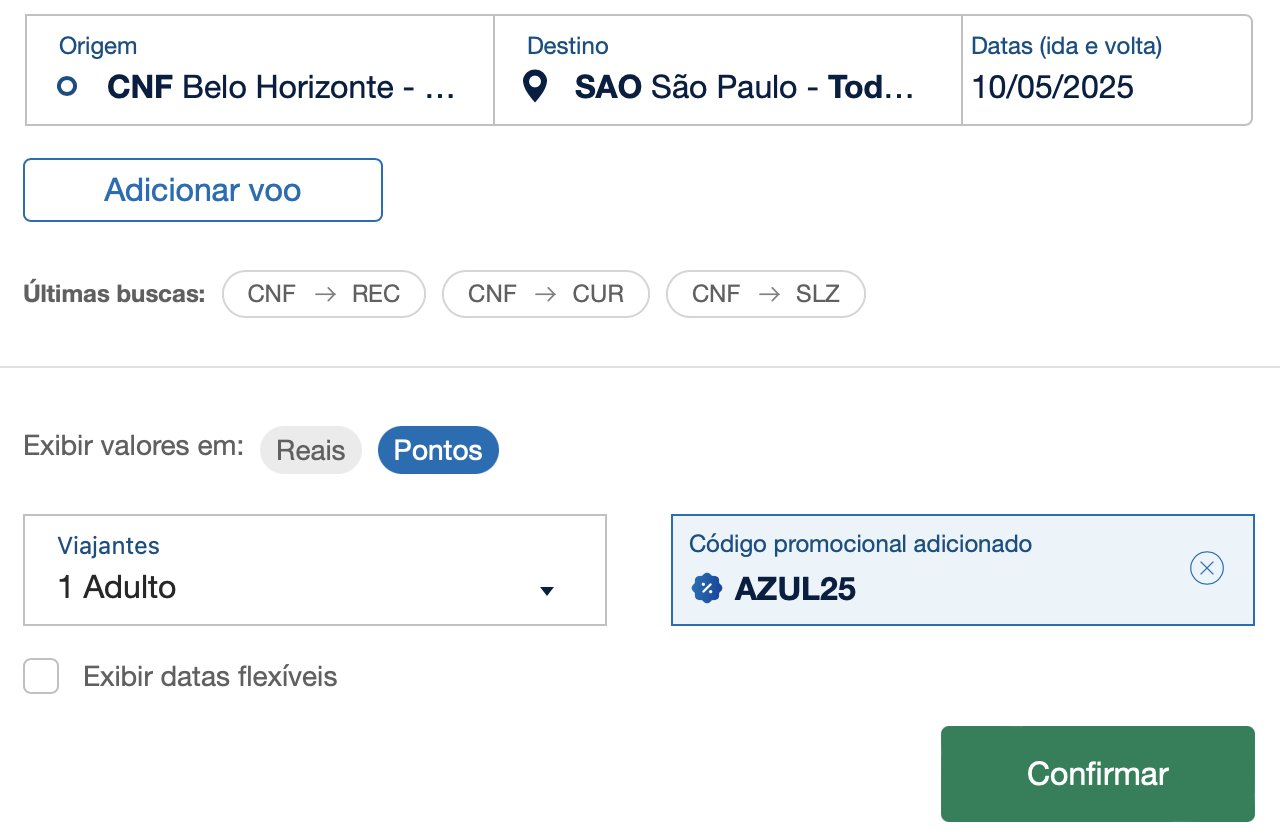This screenshot has height=832, width=1280.
Task: Open the Datas date picker field
Action: pos(1107,70)
